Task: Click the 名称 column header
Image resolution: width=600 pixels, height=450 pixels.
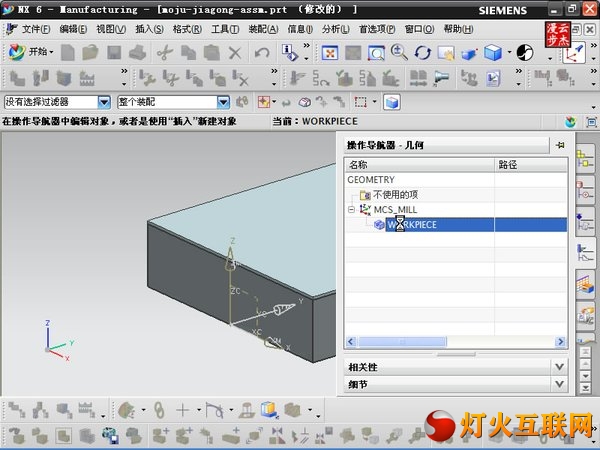Action: [420, 165]
